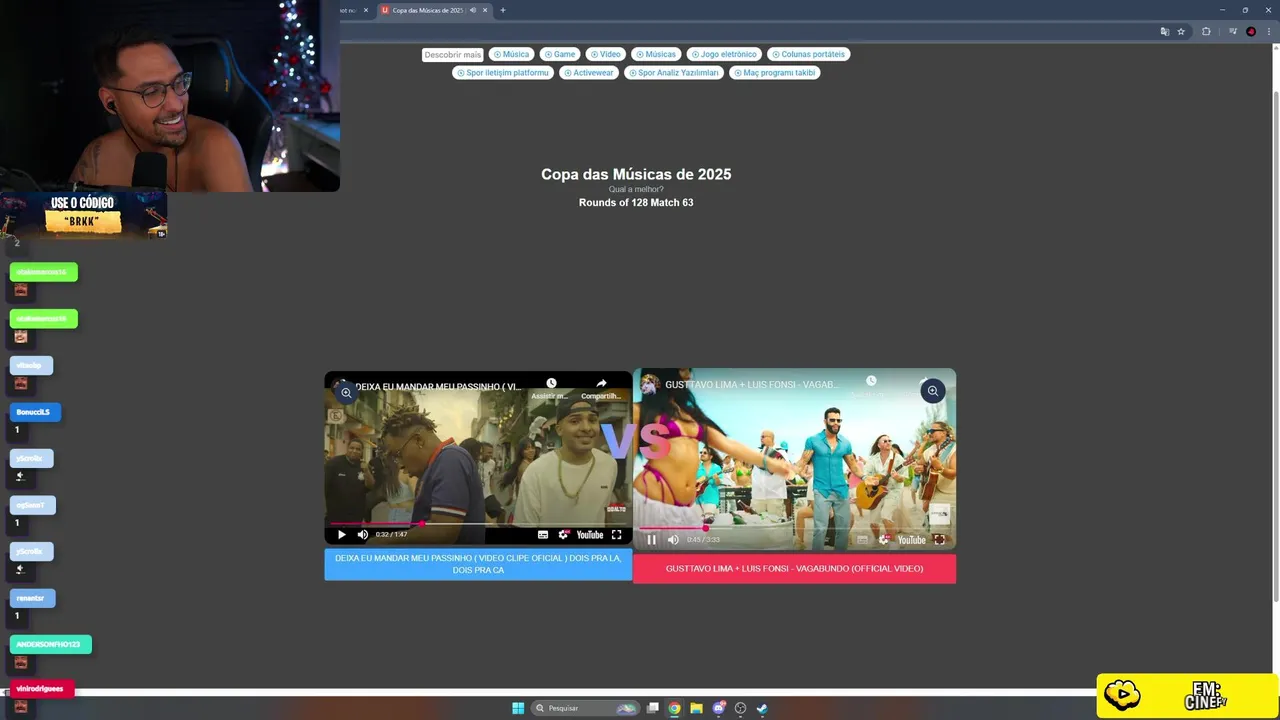Open a new browser tab
The width and height of the screenshot is (1280, 720).
[x=503, y=10]
